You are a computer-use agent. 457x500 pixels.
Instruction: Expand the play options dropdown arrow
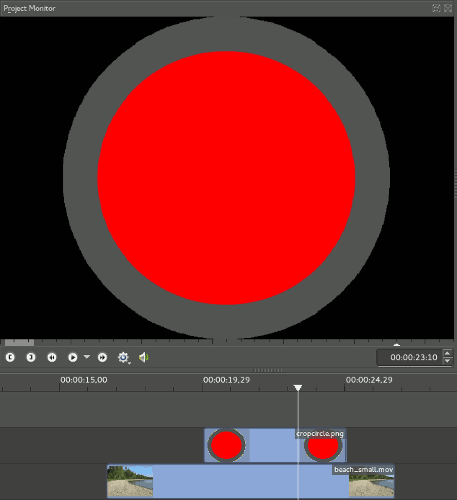point(87,357)
